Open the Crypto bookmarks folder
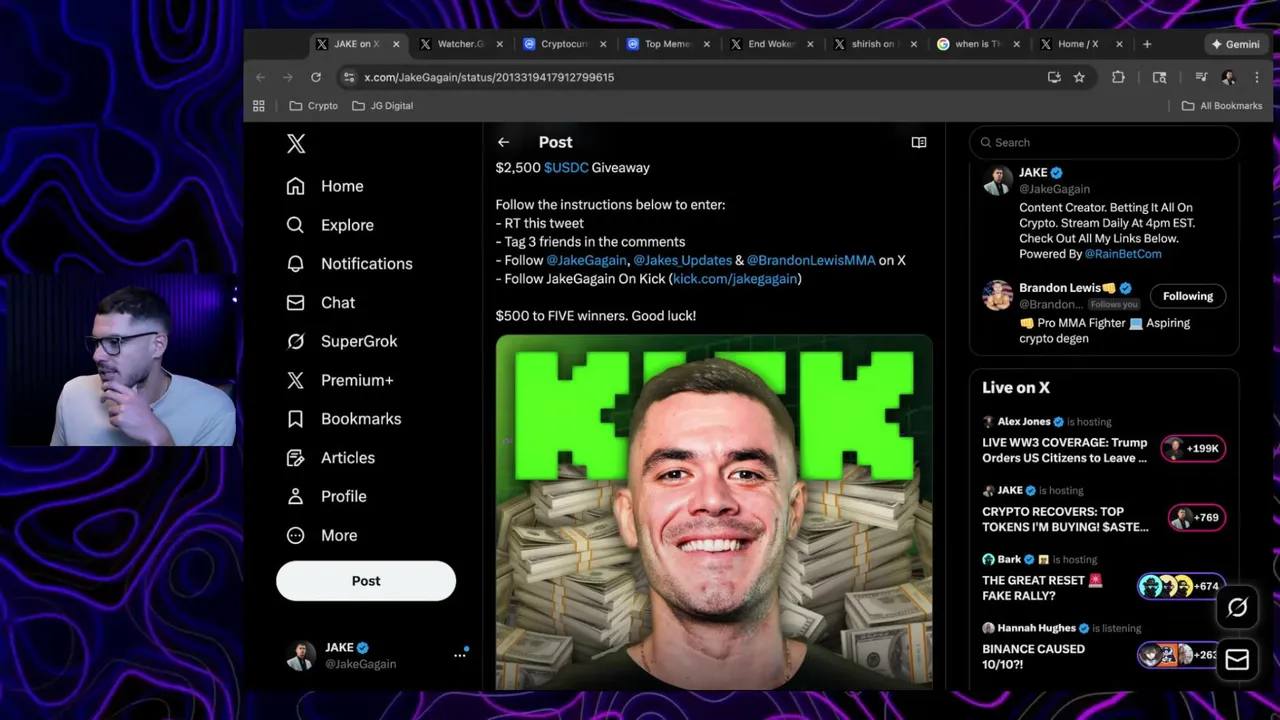This screenshot has width=1280, height=720. [x=313, y=106]
